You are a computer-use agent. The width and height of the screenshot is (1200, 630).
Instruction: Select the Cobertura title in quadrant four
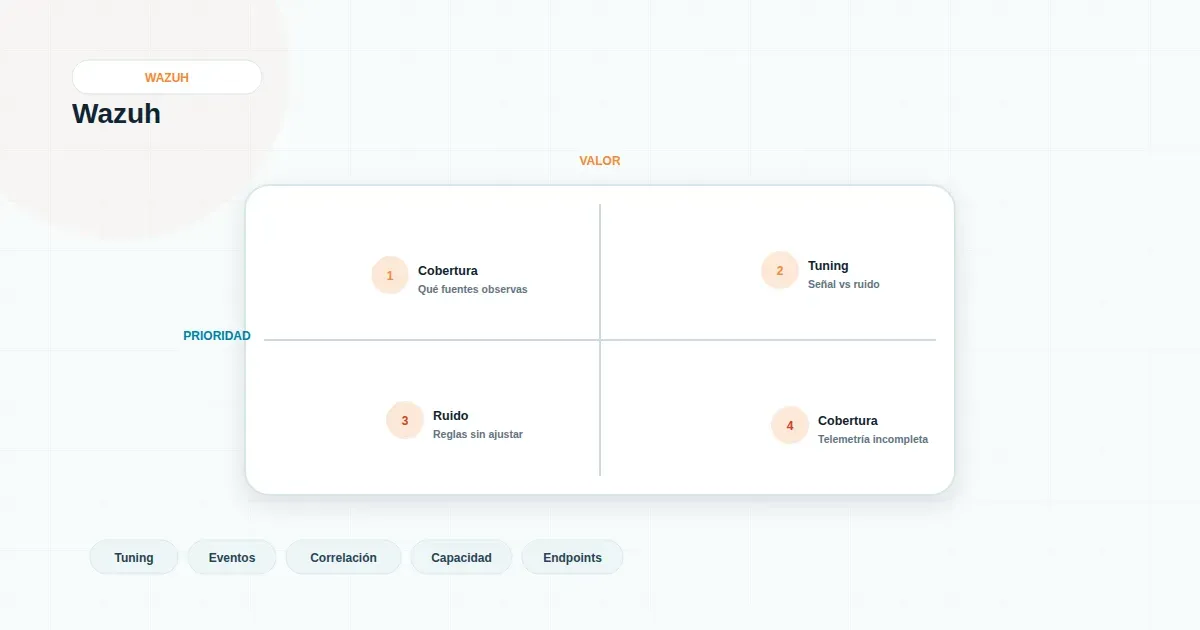[848, 421]
